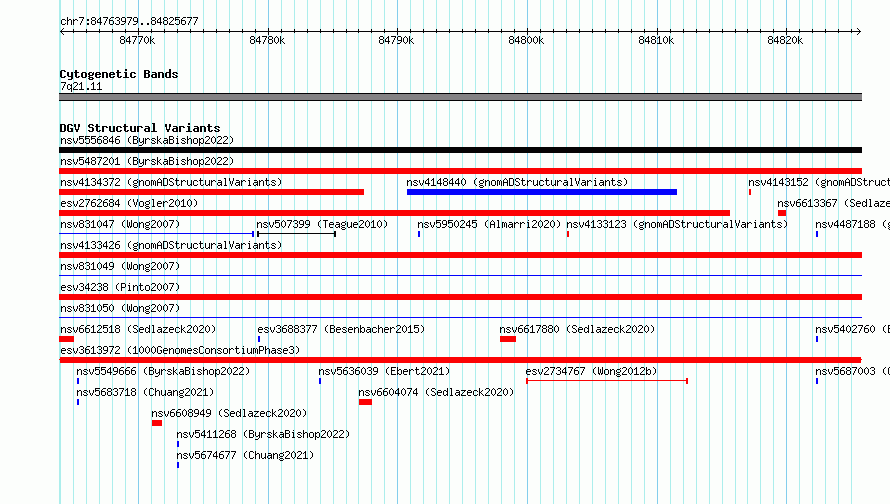Click the esv34238 (Pinto2007) label
The height and width of the screenshot is (504, 890).
120,287
